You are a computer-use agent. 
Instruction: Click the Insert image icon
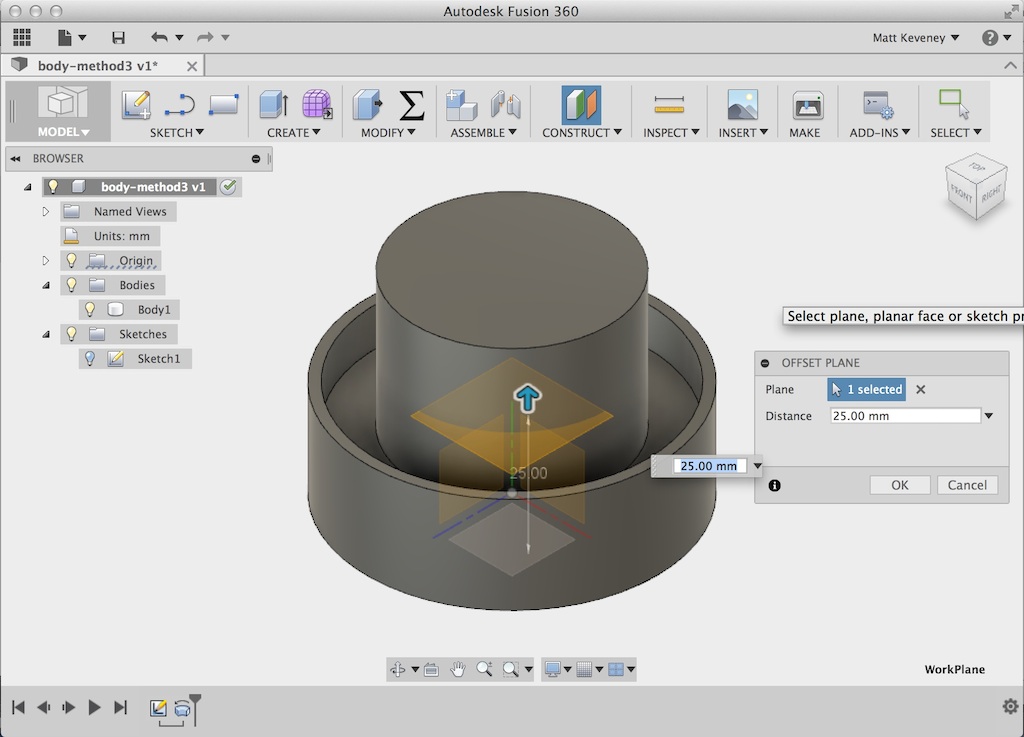pyautogui.click(x=742, y=105)
